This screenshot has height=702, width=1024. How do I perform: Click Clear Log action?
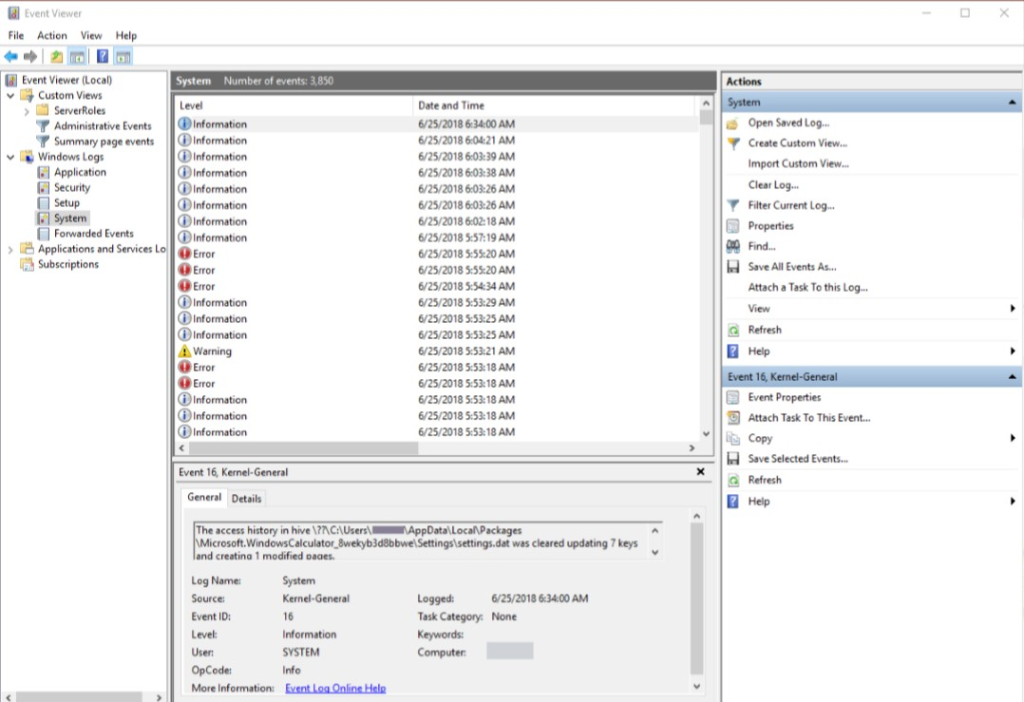(x=773, y=185)
